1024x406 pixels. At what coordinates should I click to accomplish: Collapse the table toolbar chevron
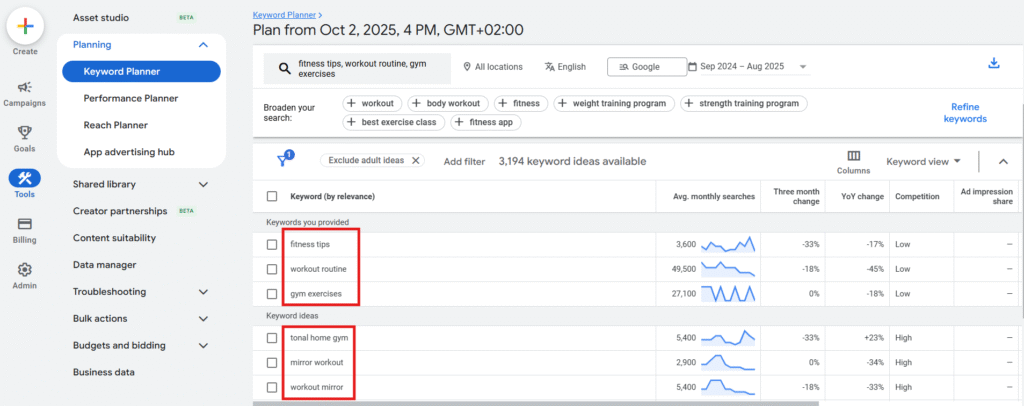[1003, 162]
